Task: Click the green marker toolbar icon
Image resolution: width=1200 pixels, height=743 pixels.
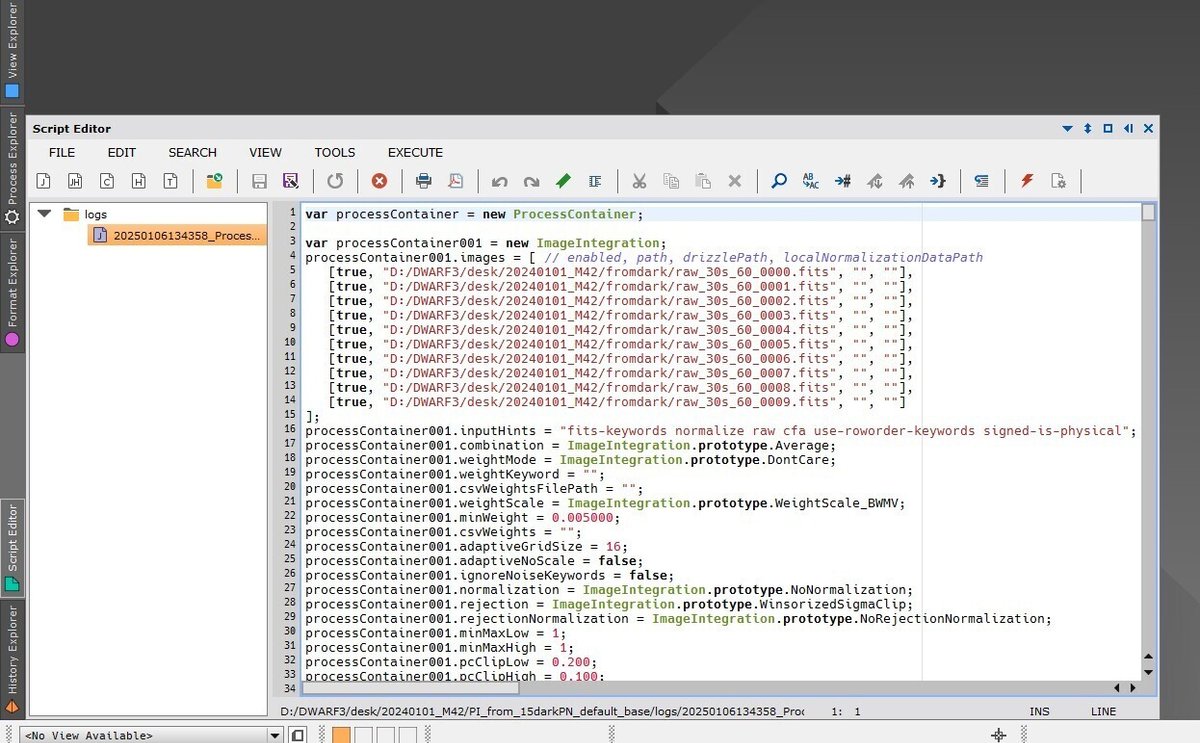Action: pyautogui.click(x=563, y=181)
